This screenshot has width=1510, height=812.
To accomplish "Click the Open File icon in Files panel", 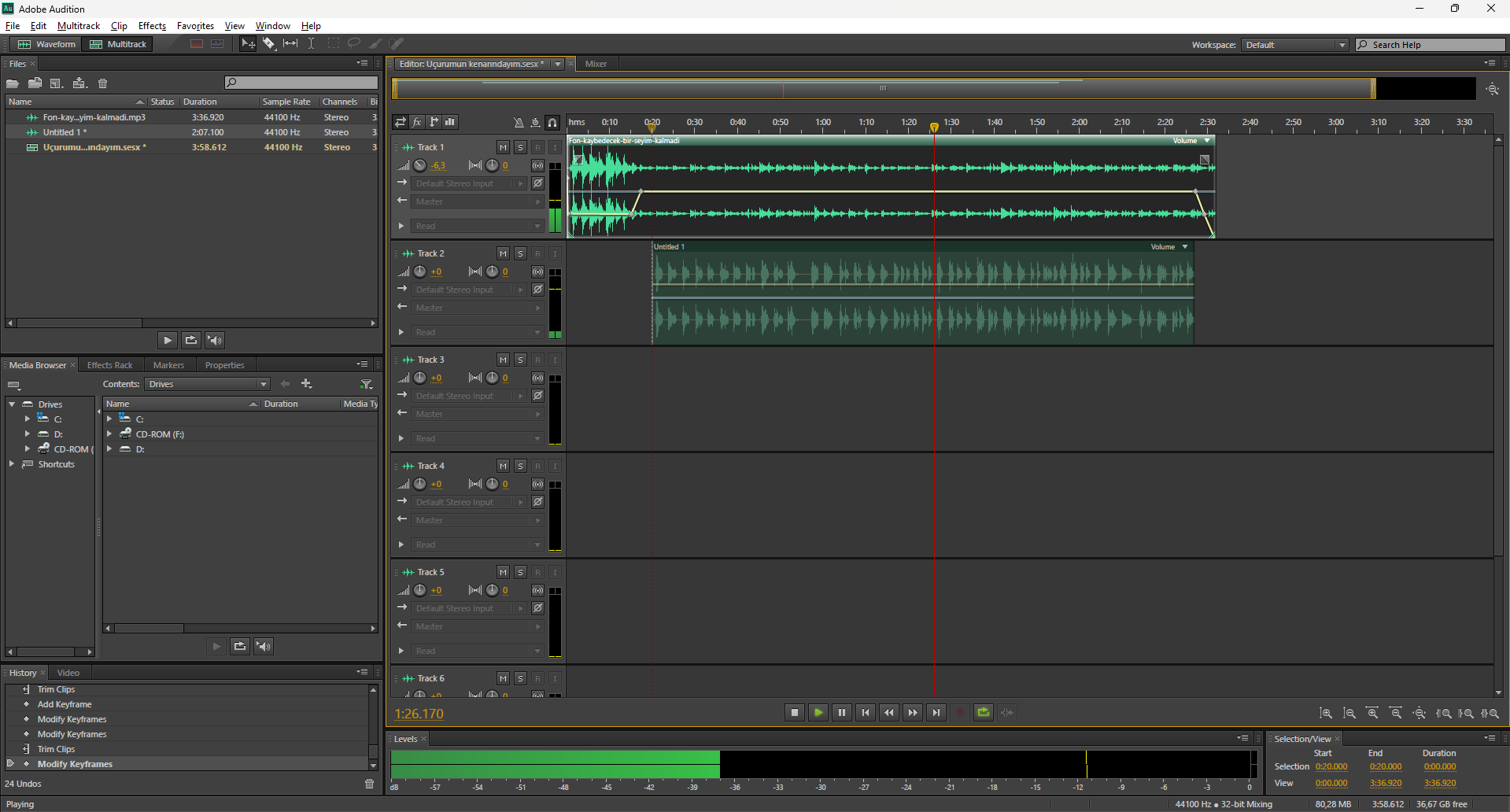I will (x=13, y=83).
